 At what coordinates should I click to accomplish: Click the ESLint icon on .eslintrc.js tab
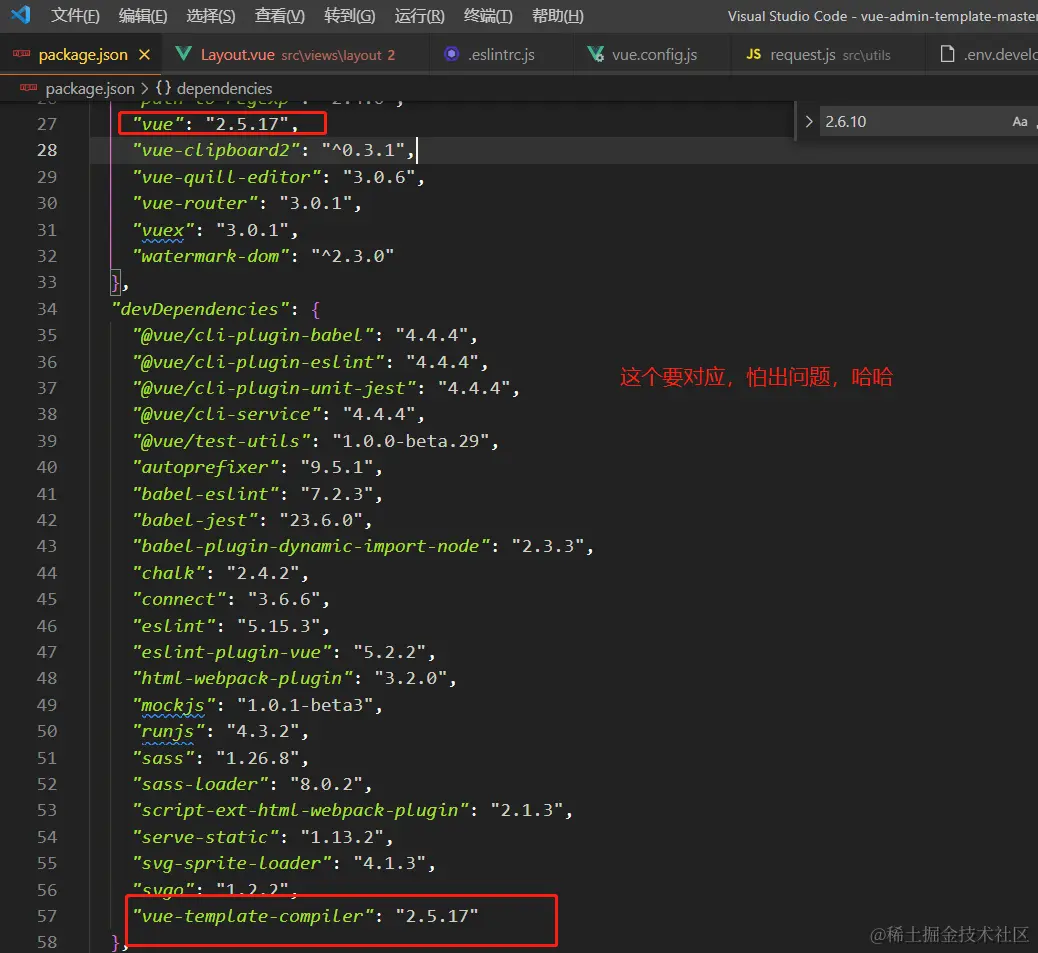click(x=451, y=54)
